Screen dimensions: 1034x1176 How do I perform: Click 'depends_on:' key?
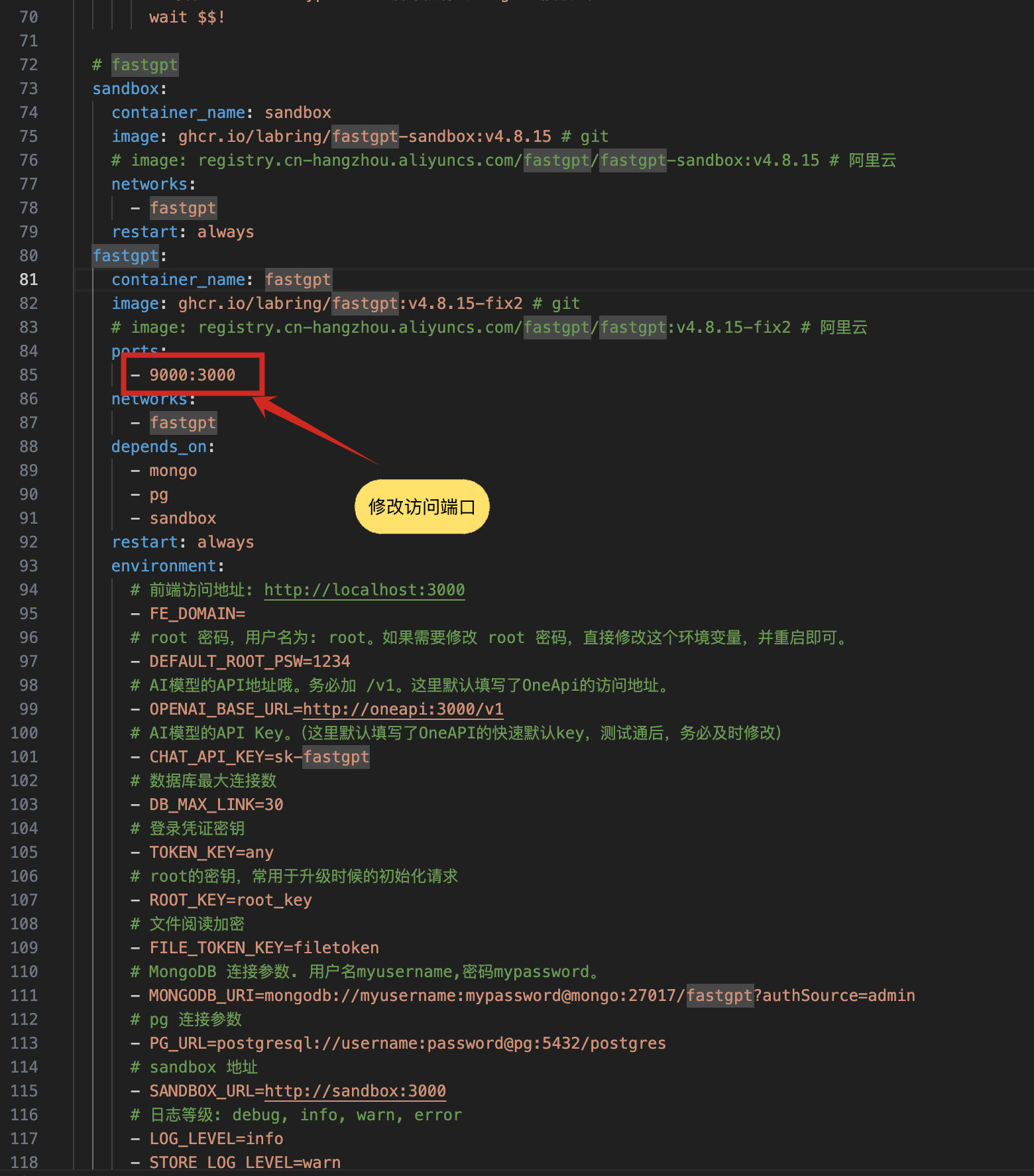pyautogui.click(x=163, y=447)
